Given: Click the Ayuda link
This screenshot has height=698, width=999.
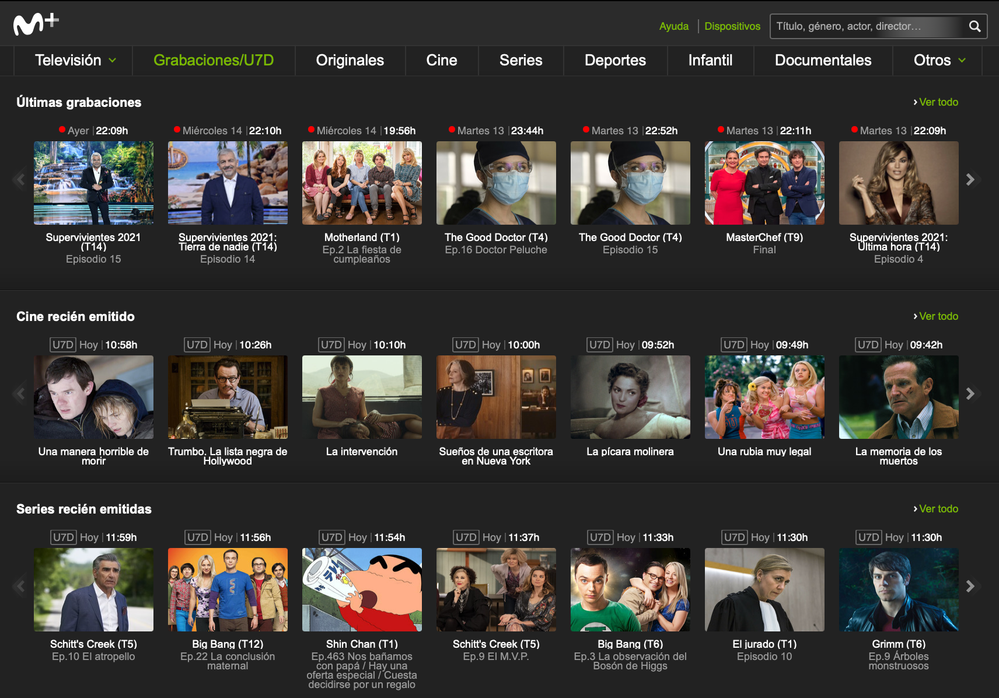Looking at the screenshot, I should point(674,27).
